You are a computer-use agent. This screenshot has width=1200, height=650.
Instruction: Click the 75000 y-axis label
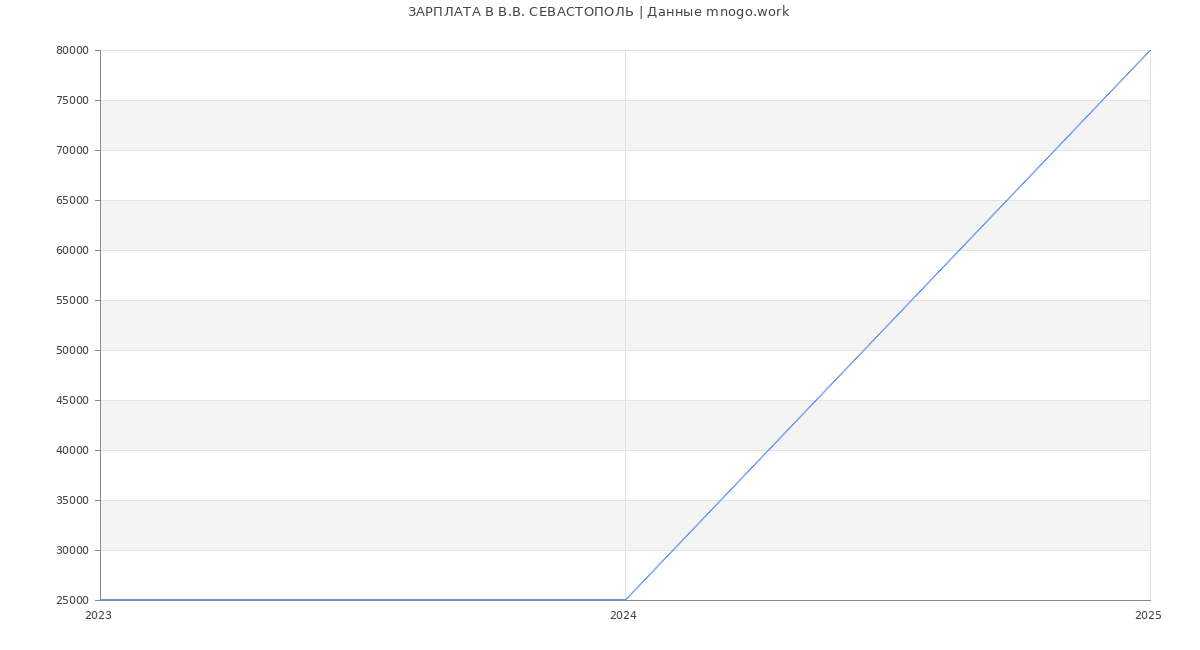(72, 101)
